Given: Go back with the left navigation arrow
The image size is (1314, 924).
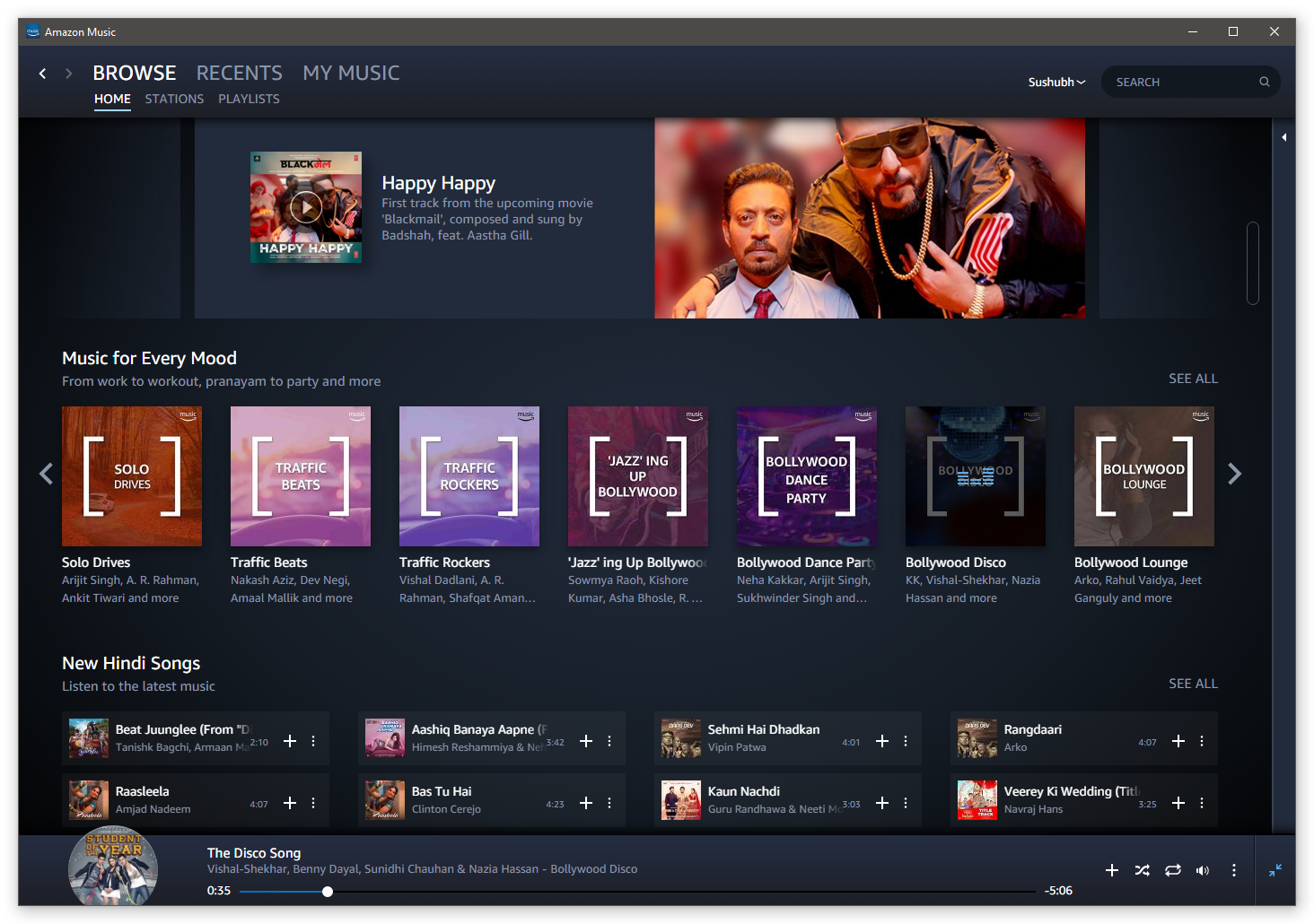Looking at the screenshot, I should 42,74.
